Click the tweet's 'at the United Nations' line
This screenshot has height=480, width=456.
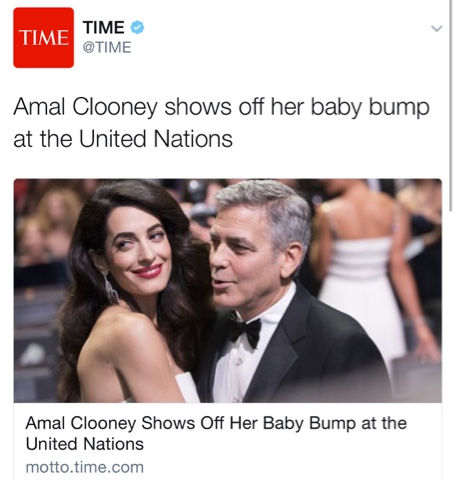(123, 139)
